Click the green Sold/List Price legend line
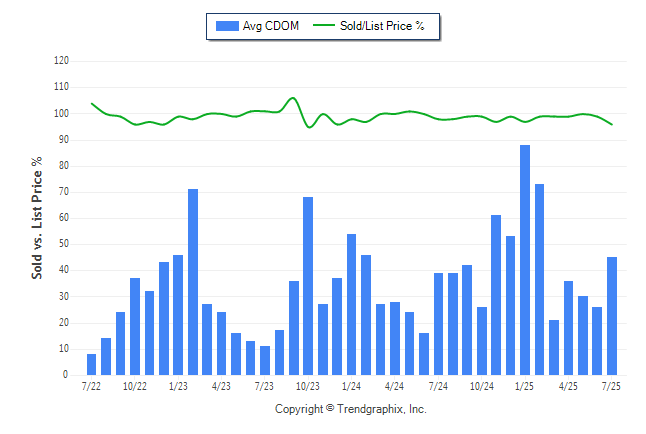 click(x=323, y=26)
